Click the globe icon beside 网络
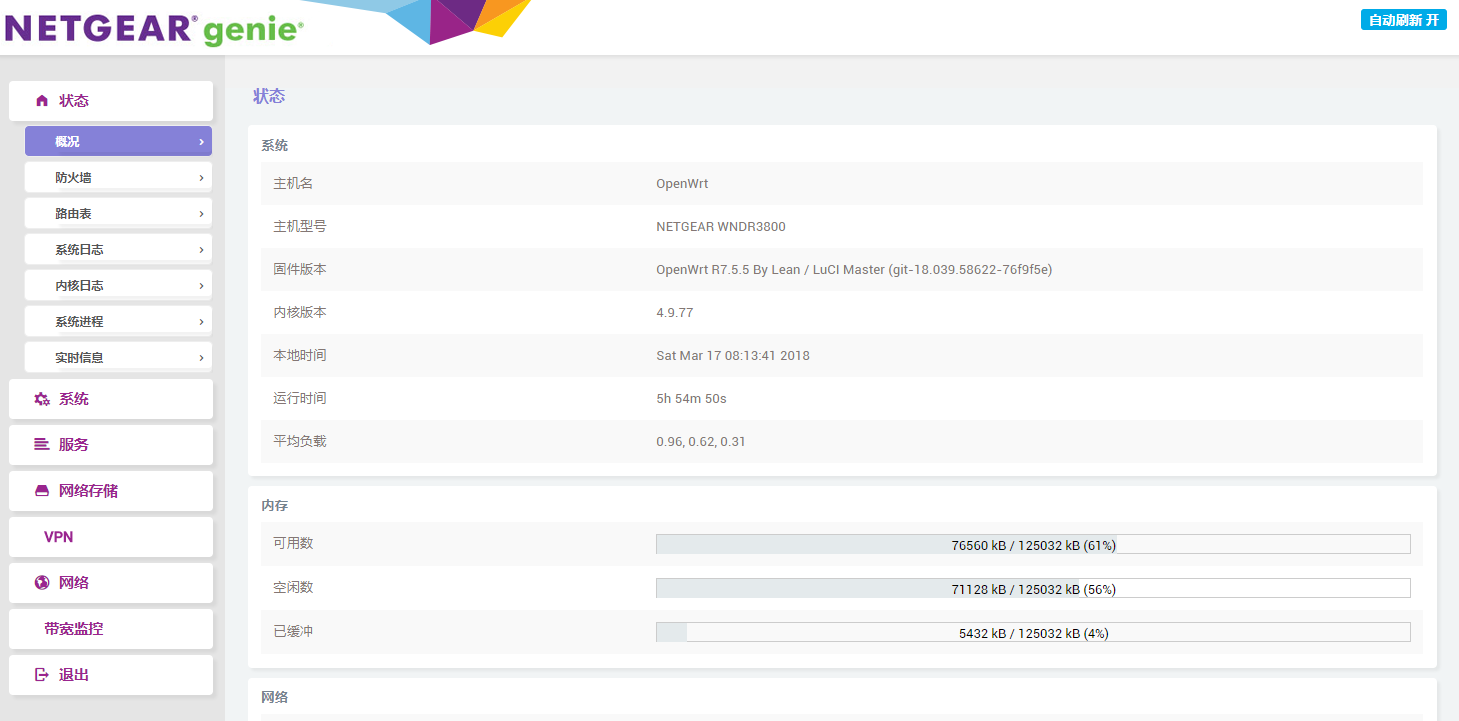Image resolution: width=1459 pixels, height=721 pixels. coord(42,583)
